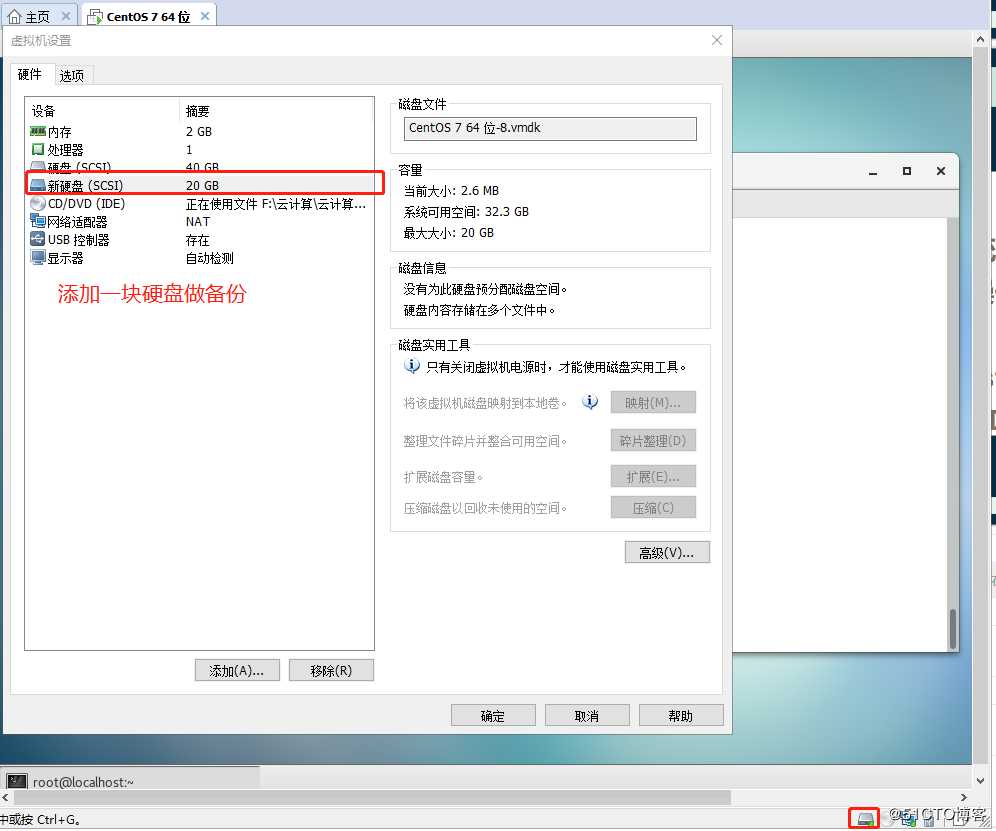Click the memory chip icon beside 内存
The width and height of the screenshot is (996, 831).
37,132
